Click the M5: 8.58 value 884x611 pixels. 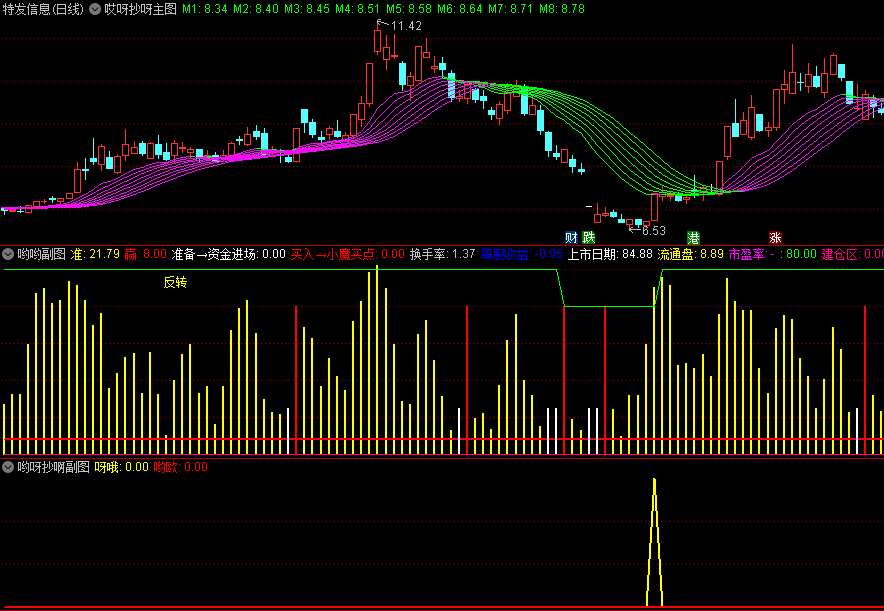pos(409,9)
